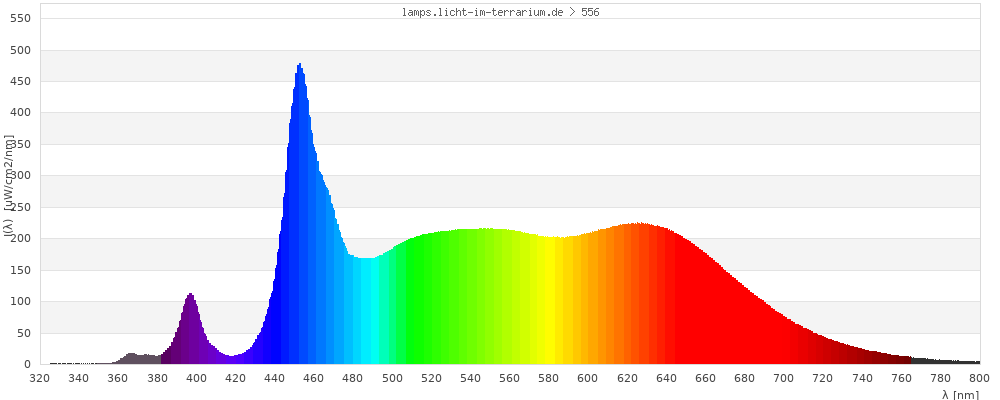Click the x-axis label 800

979,378
